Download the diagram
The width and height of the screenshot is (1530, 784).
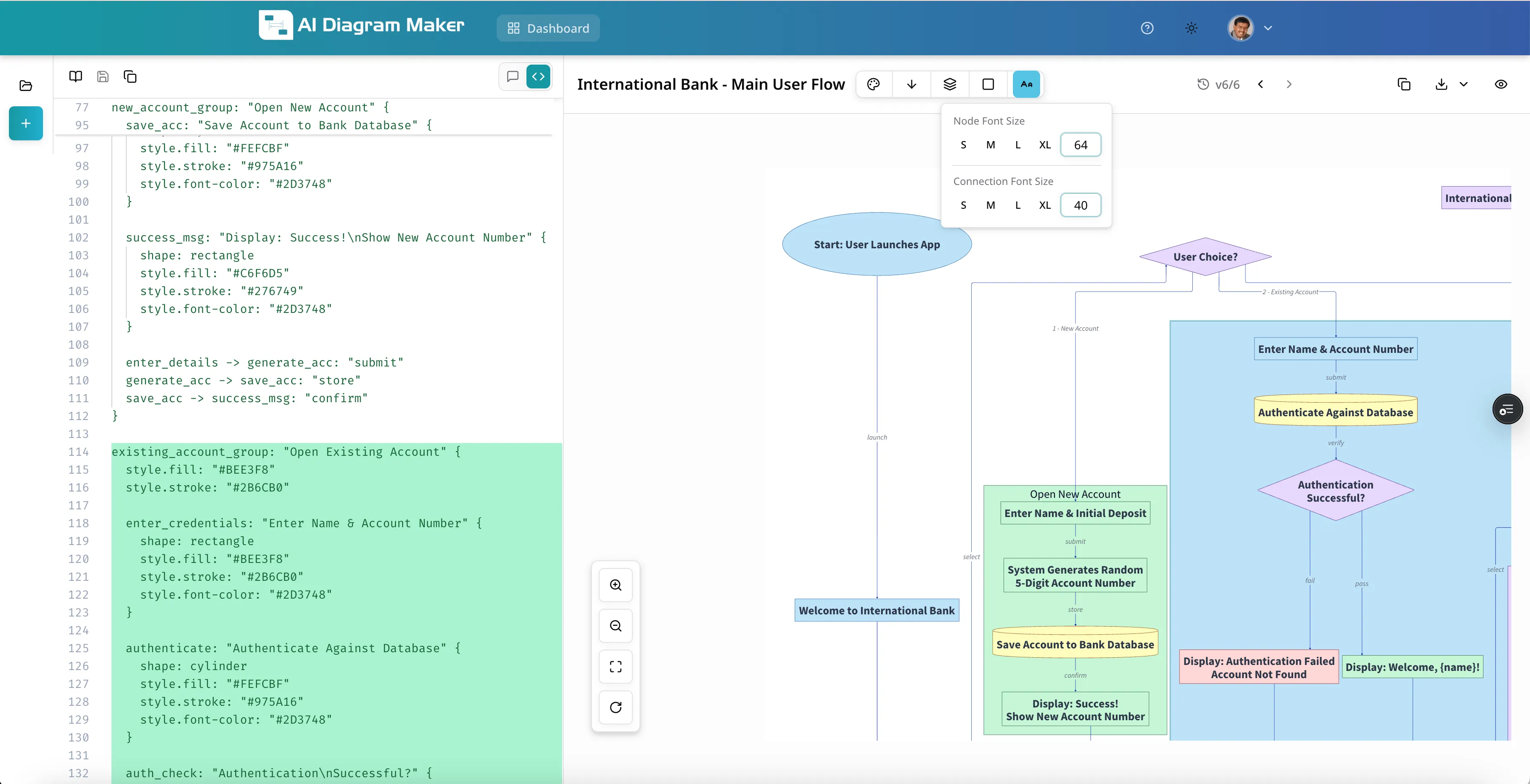[1440, 84]
